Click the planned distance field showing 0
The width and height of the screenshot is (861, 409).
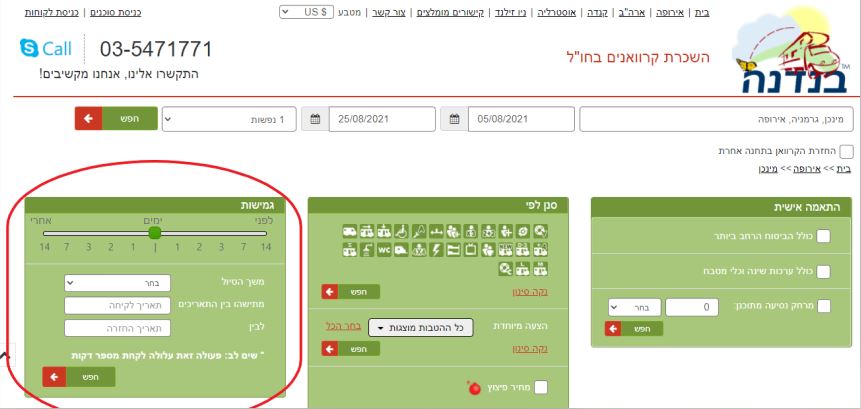pyautogui.click(x=692, y=307)
